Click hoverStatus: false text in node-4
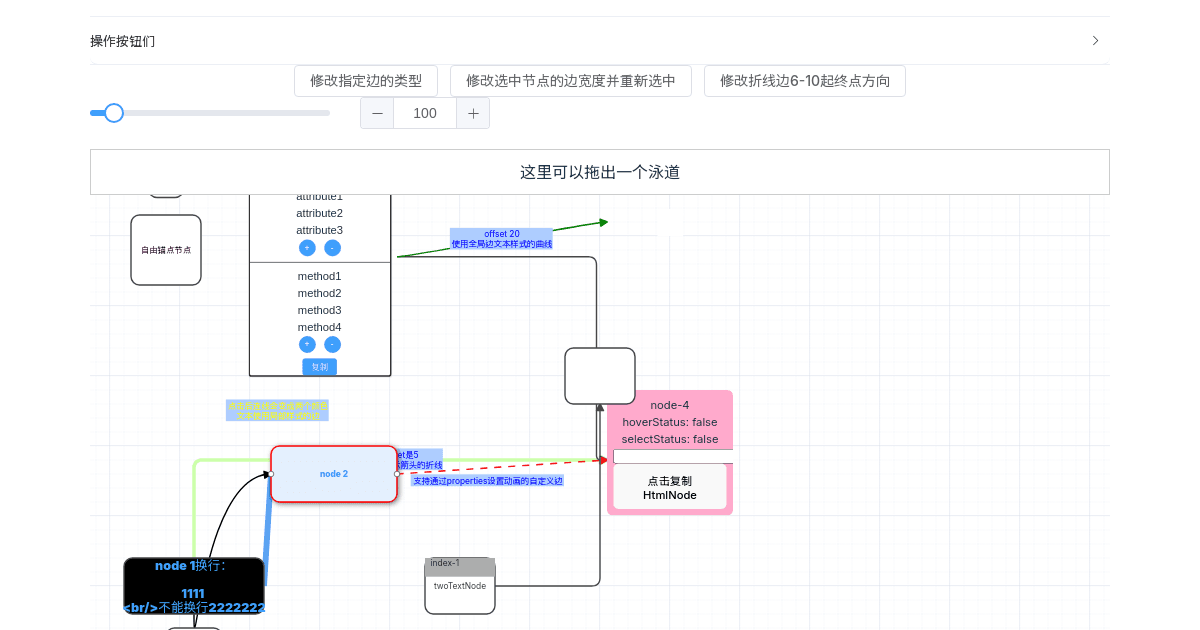The image size is (1200, 630). 670,422
